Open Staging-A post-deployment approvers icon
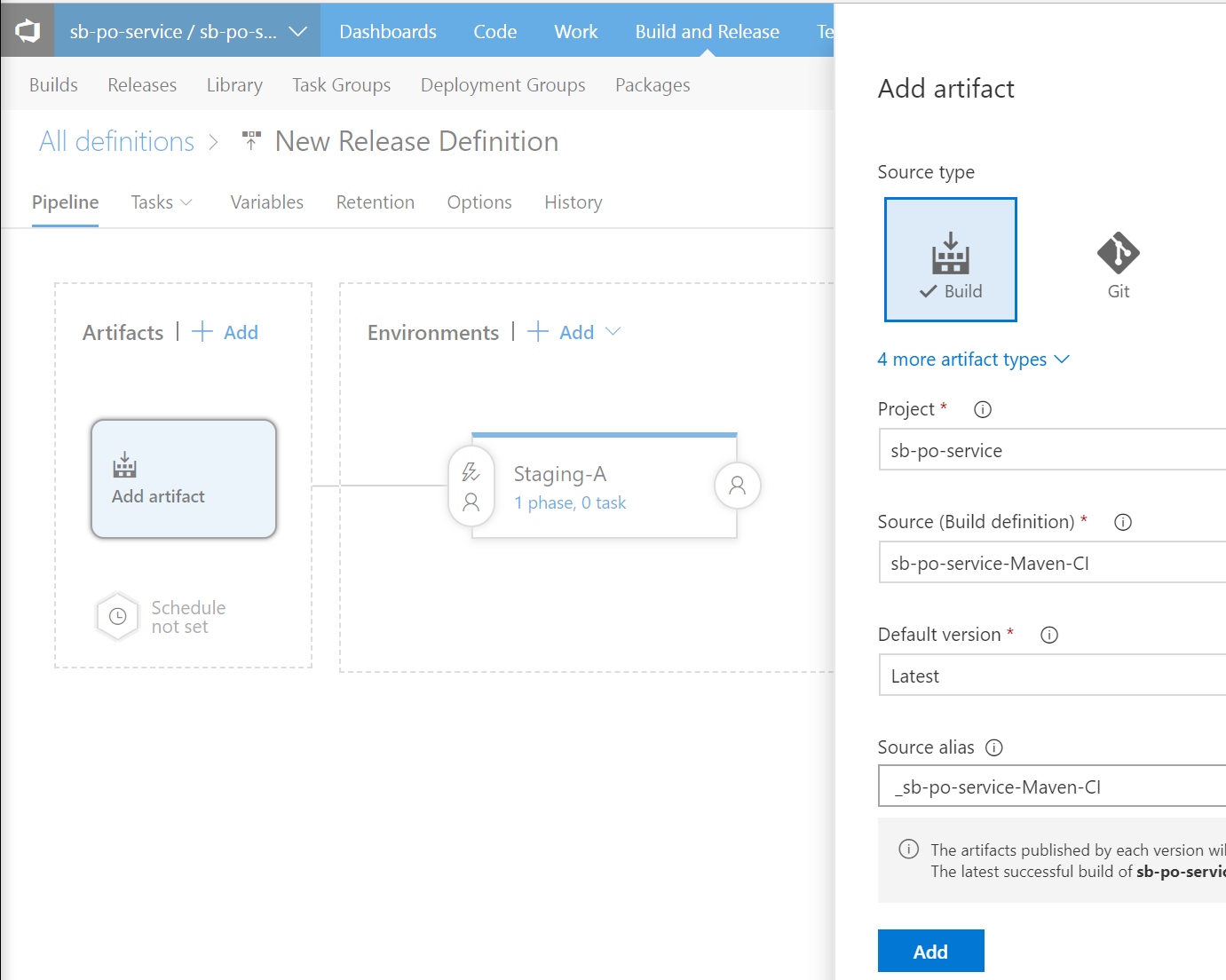This screenshot has height=980, width=1226. pos(737,486)
